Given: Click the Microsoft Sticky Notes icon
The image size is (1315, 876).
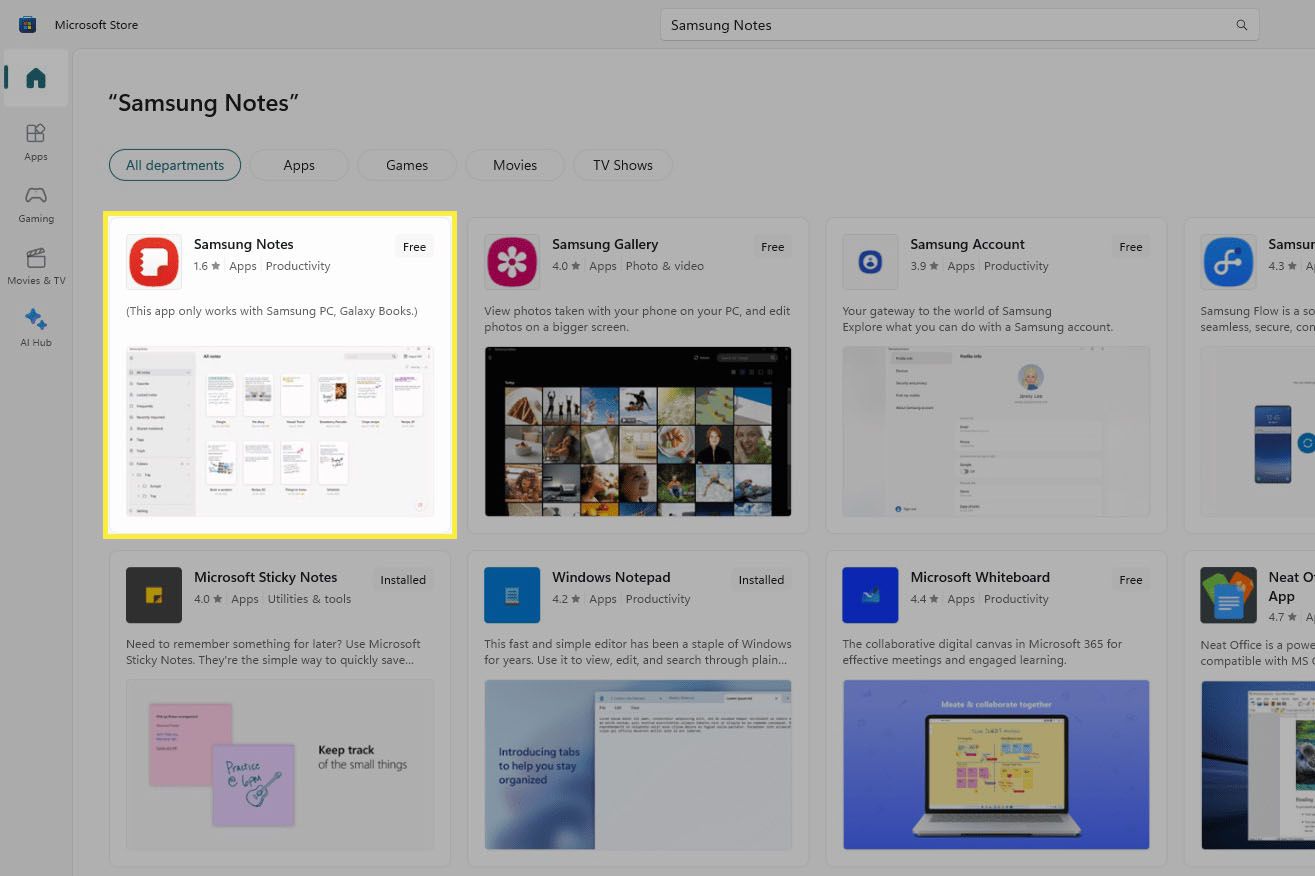Looking at the screenshot, I should pyautogui.click(x=154, y=595).
